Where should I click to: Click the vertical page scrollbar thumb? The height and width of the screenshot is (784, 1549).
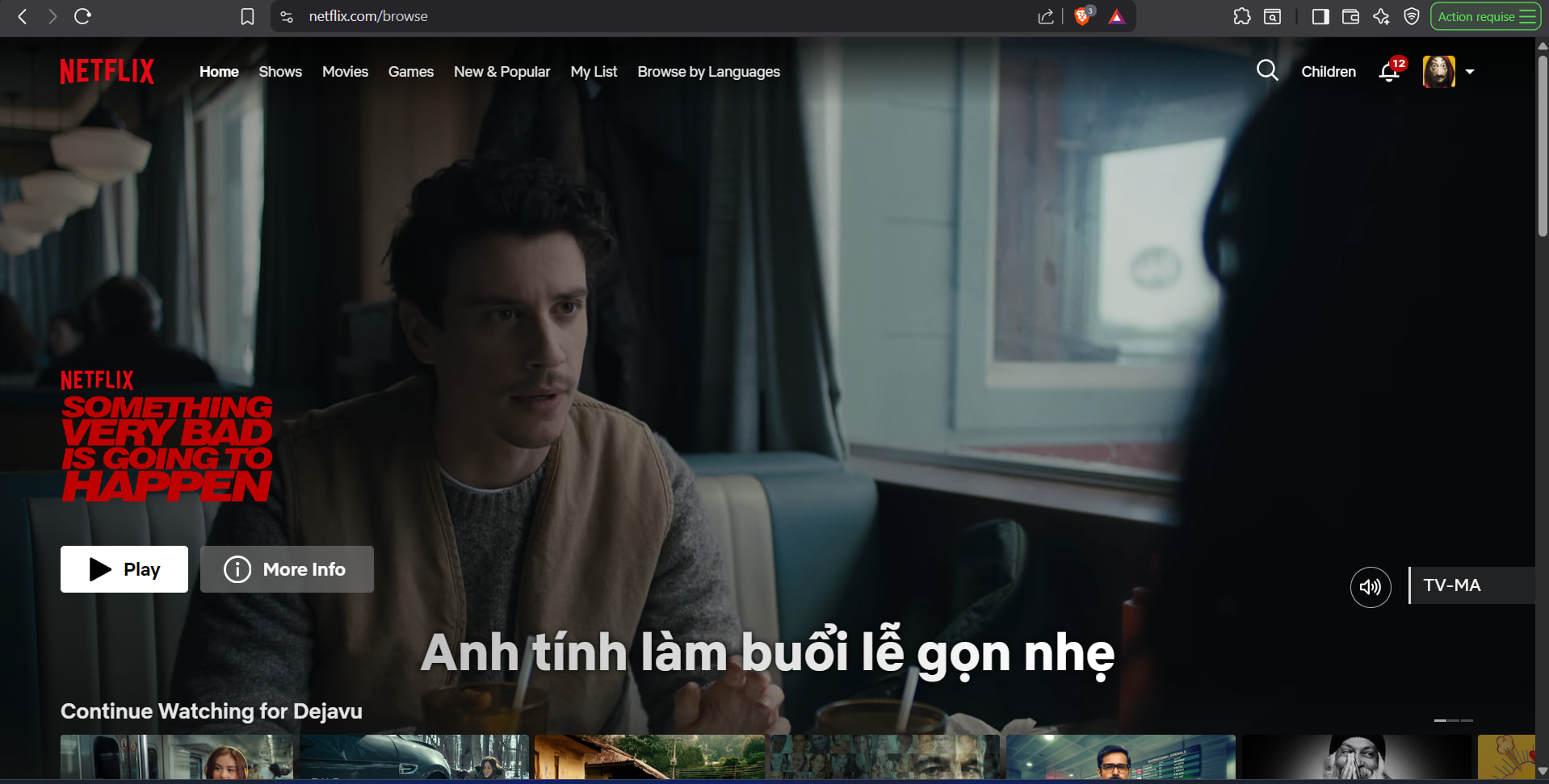coord(1543,145)
